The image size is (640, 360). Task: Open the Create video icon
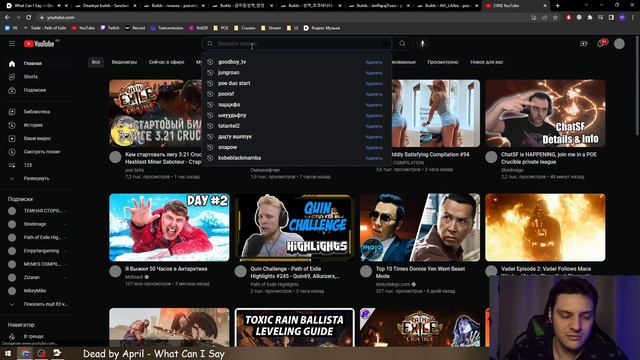[x=584, y=44]
